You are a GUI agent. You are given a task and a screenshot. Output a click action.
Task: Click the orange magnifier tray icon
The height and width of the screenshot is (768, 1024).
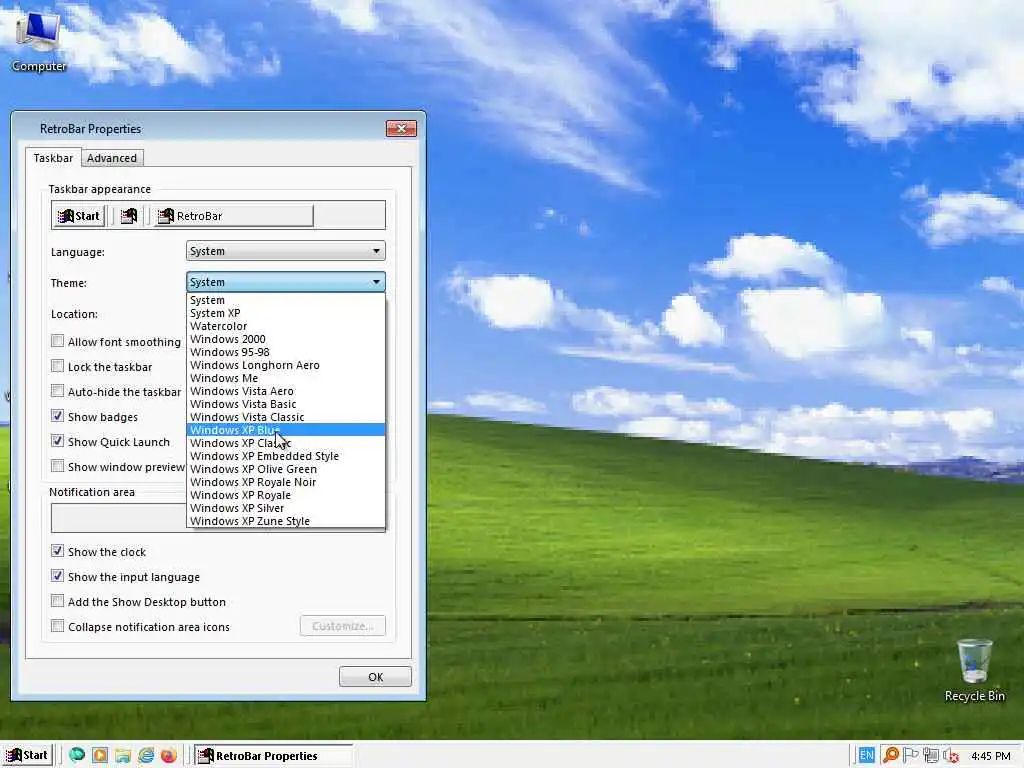click(890, 755)
